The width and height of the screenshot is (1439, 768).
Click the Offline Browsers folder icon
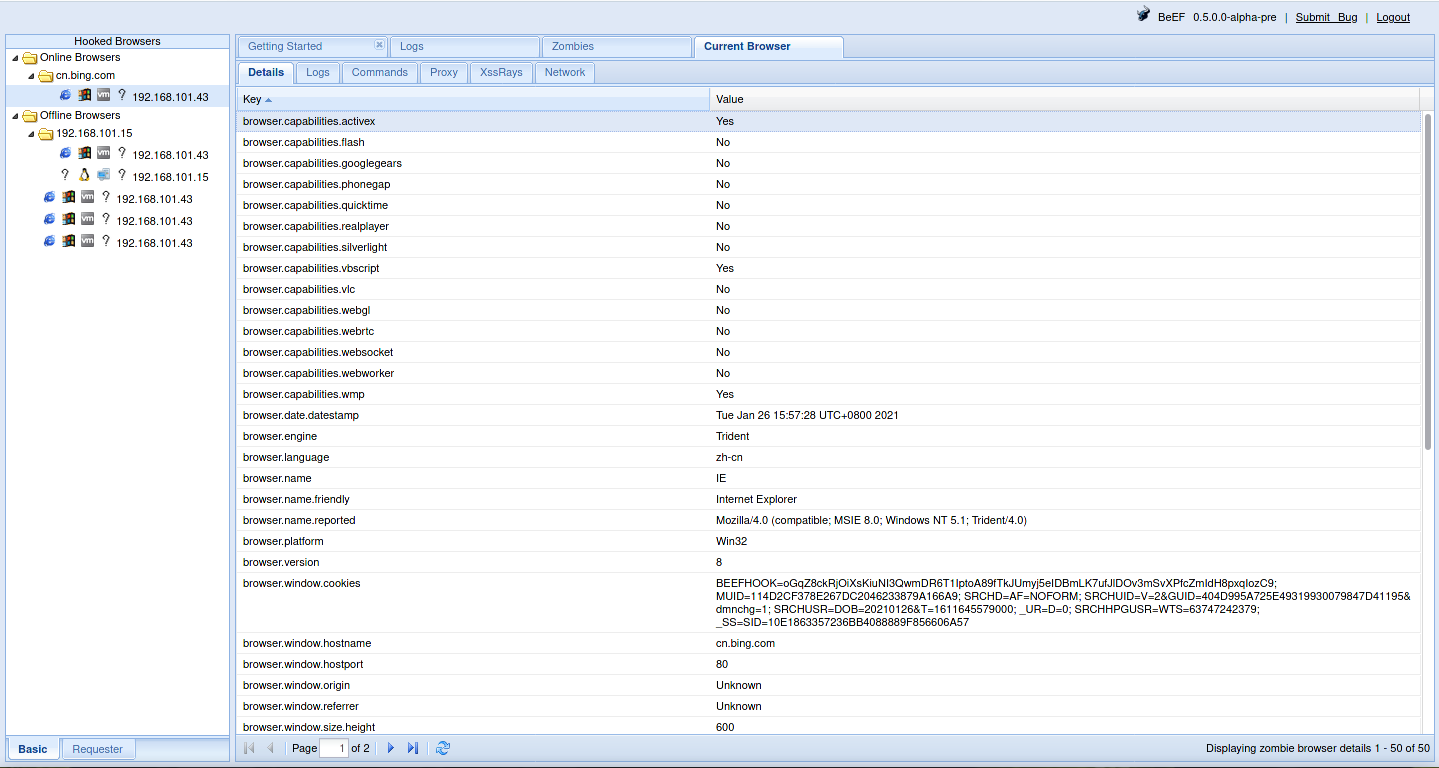pos(30,116)
